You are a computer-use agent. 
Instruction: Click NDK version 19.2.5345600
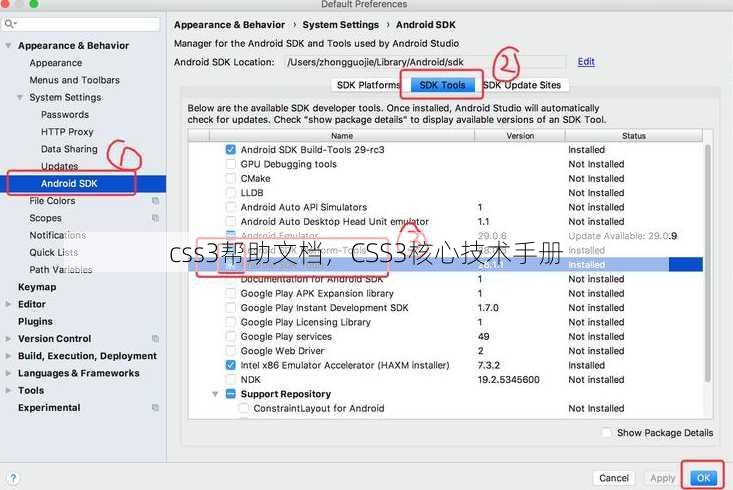(508, 380)
